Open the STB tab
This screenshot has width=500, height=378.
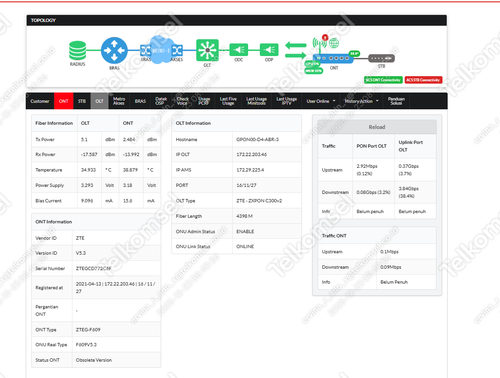click(x=82, y=101)
